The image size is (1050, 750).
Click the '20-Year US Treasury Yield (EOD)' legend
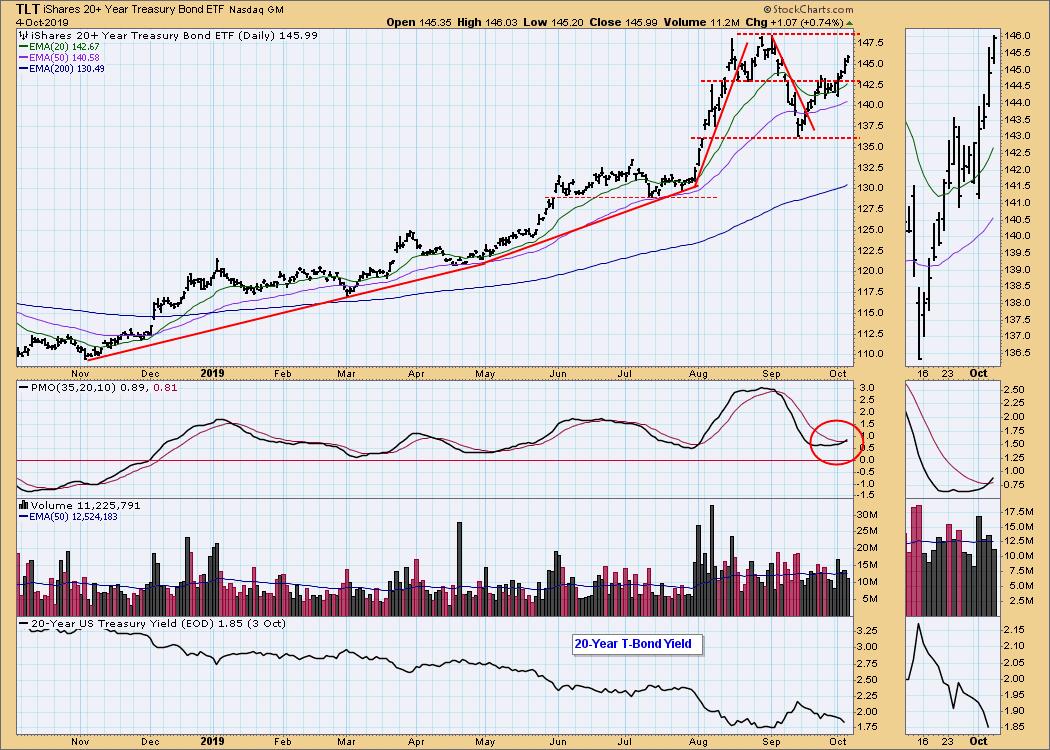(152, 623)
